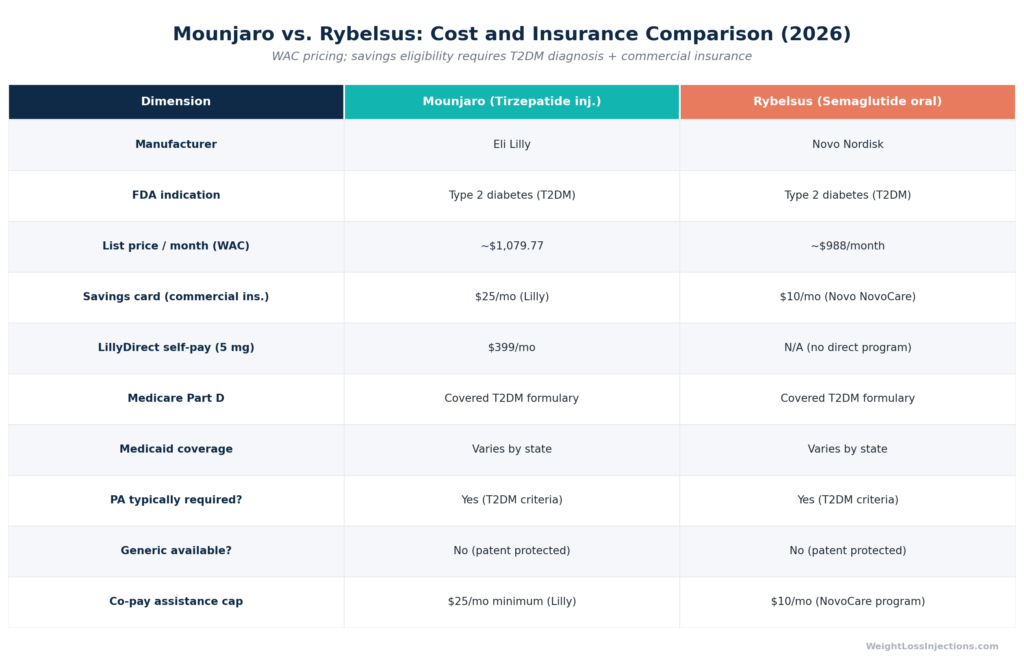Select the 'Mounjaro (Tirzepatide inj.)' column header
Screen dimensions: 1024x659
pos(511,101)
